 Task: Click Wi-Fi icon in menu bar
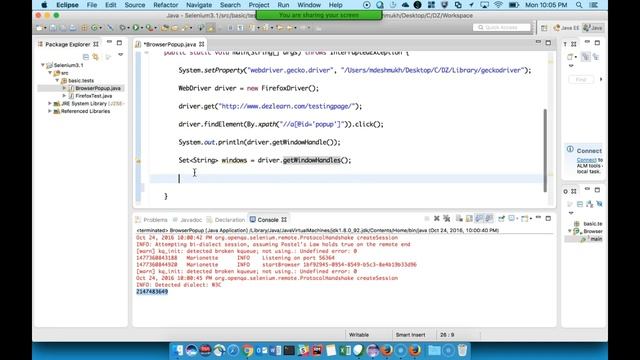(498, 5)
